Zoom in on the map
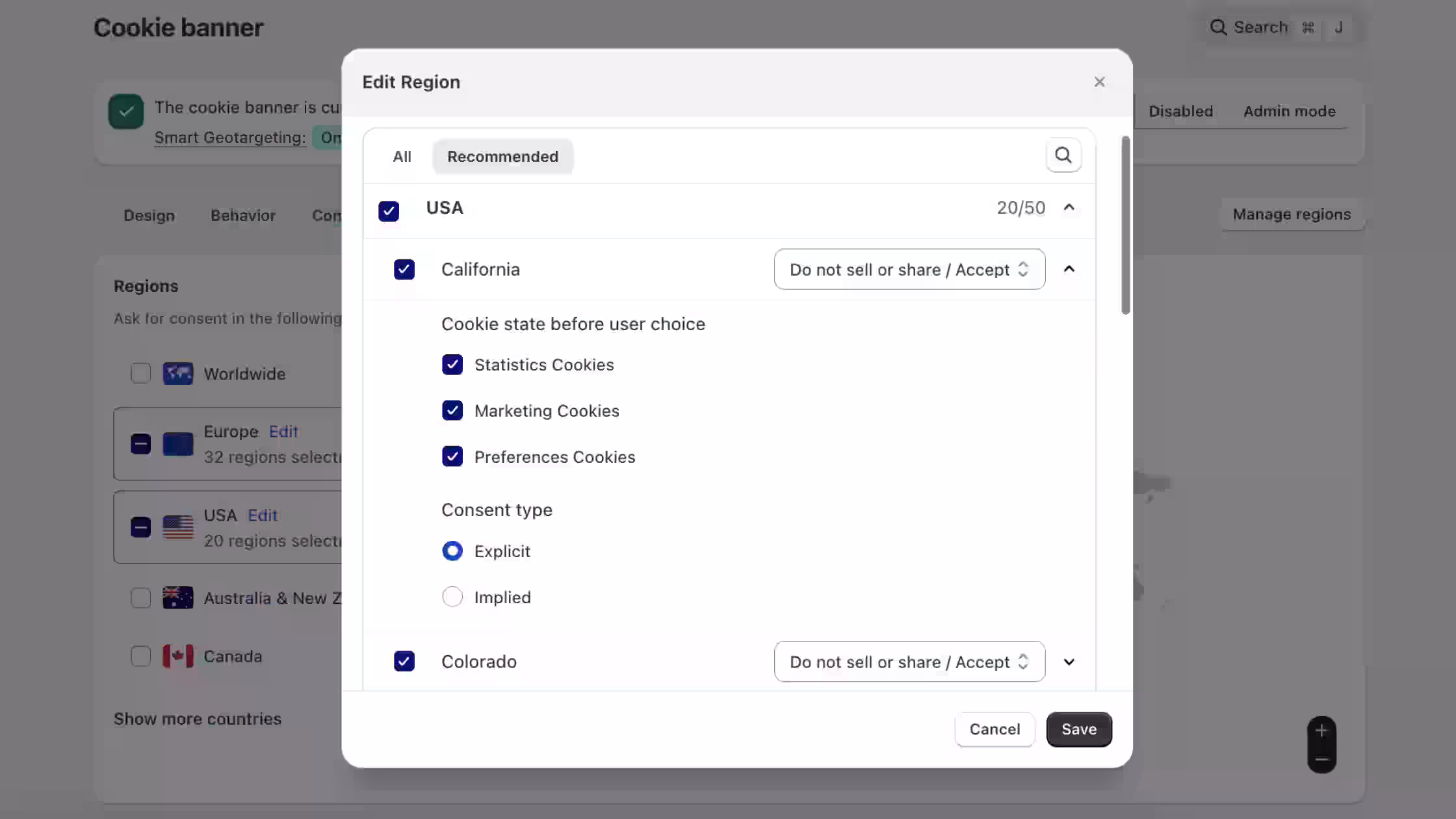Viewport: 1456px width, 819px height. click(1321, 731)
